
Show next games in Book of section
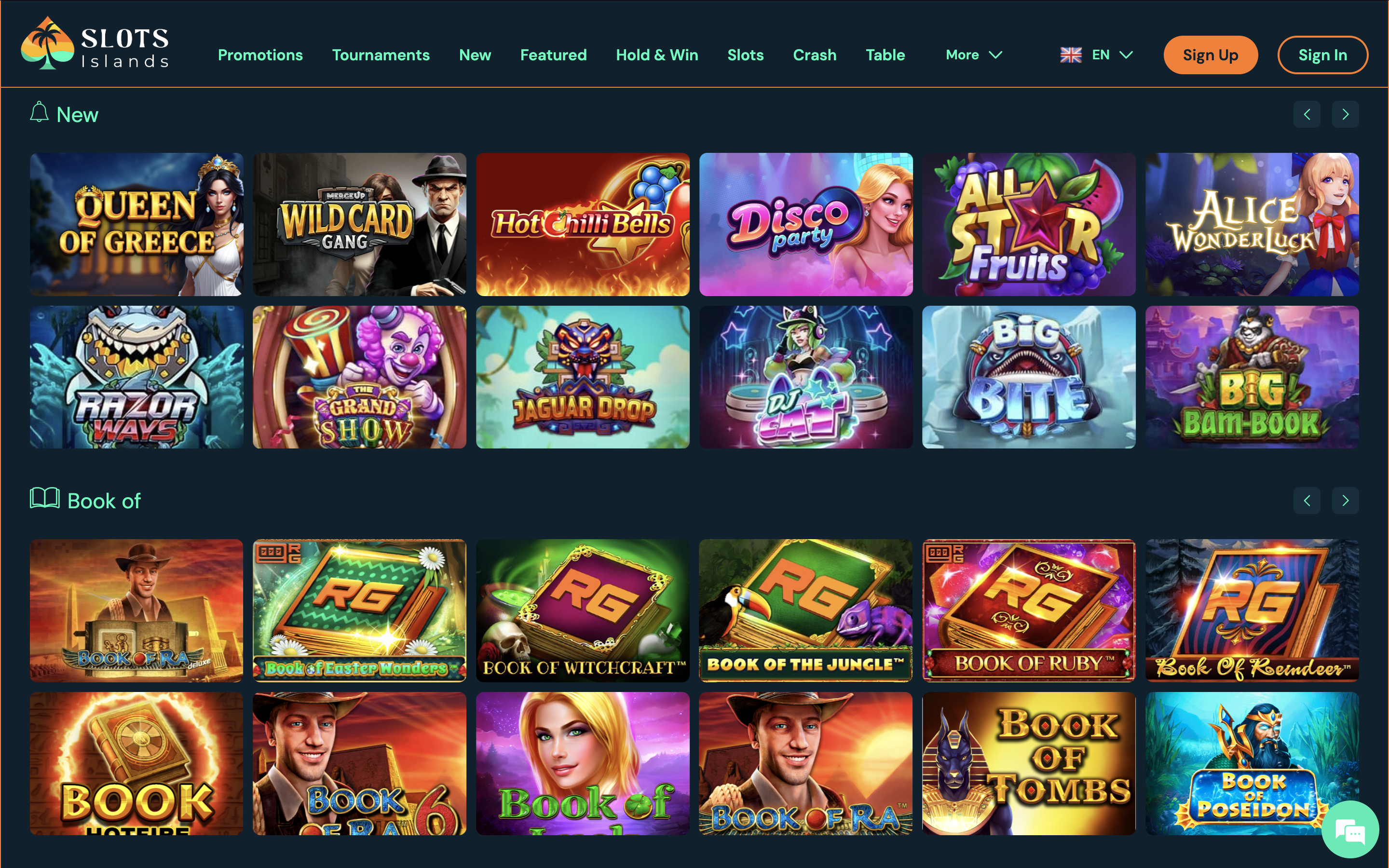tap(1345, 501)
